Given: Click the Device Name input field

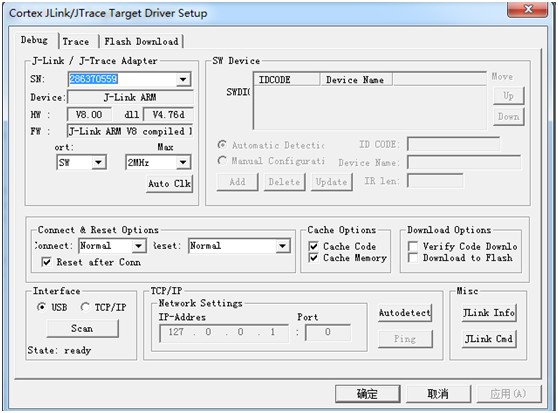Looking at the screenshot, I should tap(464, 162).
